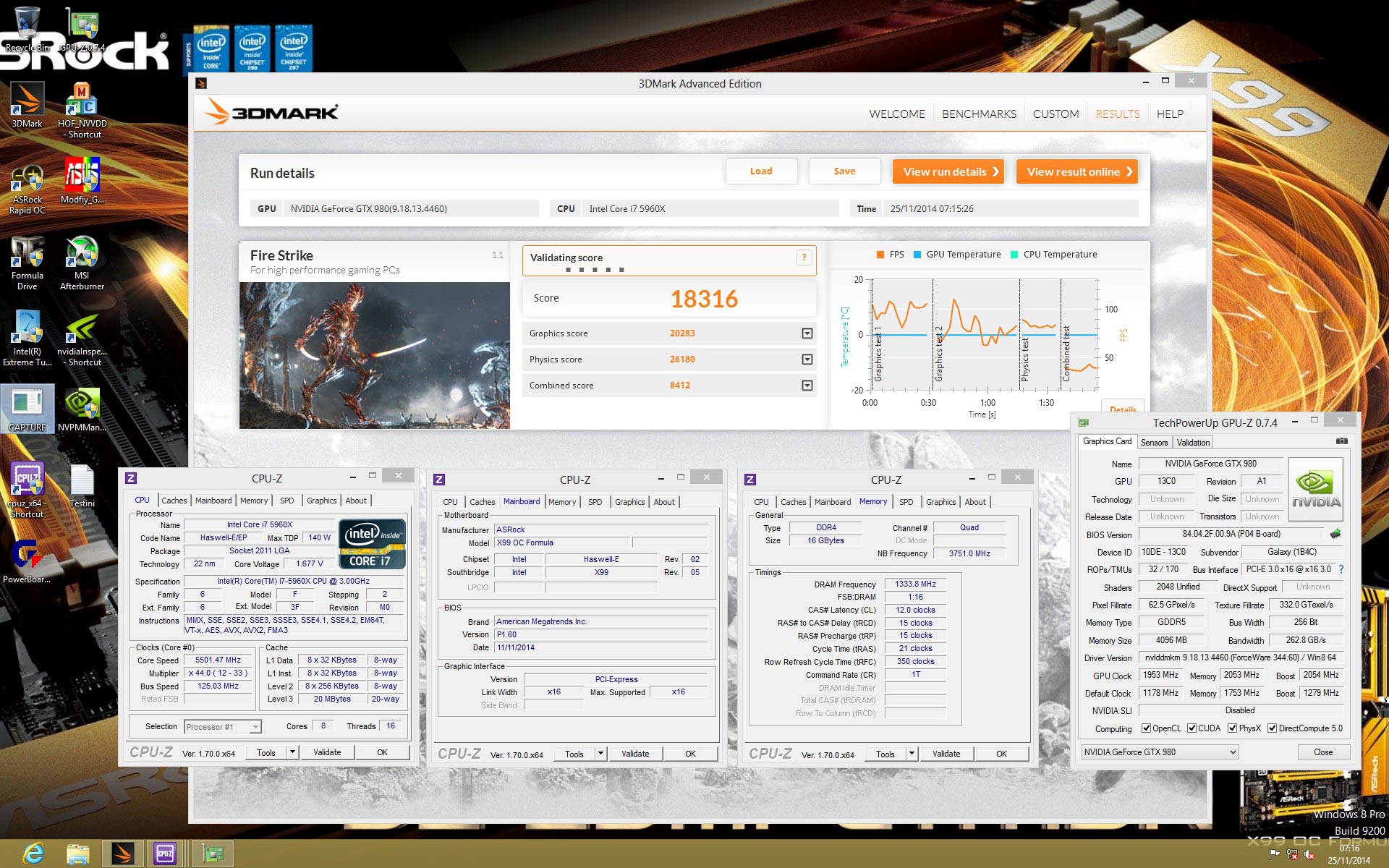
Task: Open Processor #1 selection dropdown
Action: (x=223, y=727)
